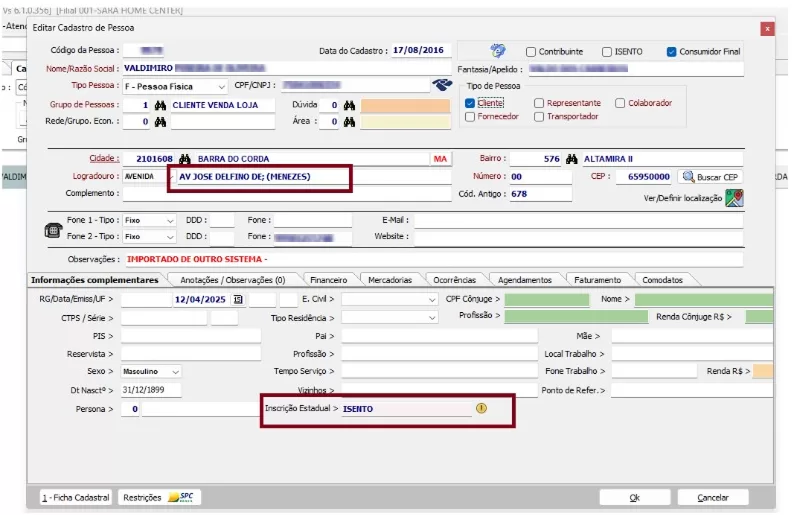The image size is (796, 515).
Task: Open the Ocorrências tab
Action: [x=453, y=280]
